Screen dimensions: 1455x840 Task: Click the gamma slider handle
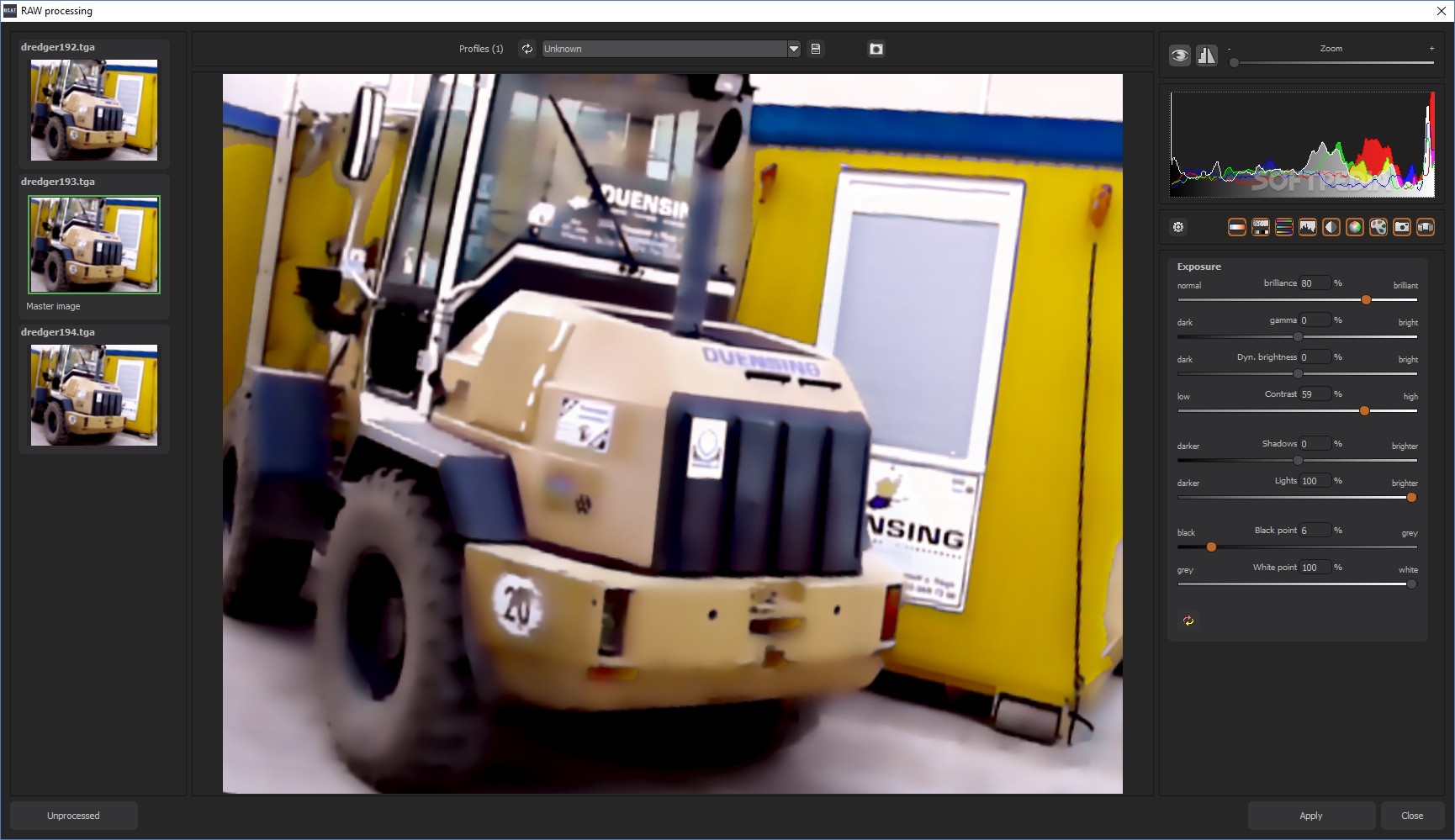point(1298,337)
